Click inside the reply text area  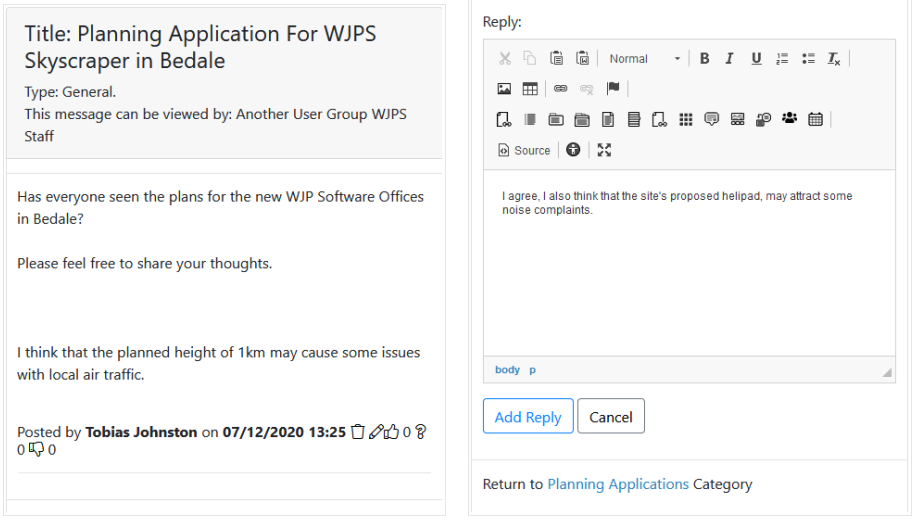coord(689,263)
